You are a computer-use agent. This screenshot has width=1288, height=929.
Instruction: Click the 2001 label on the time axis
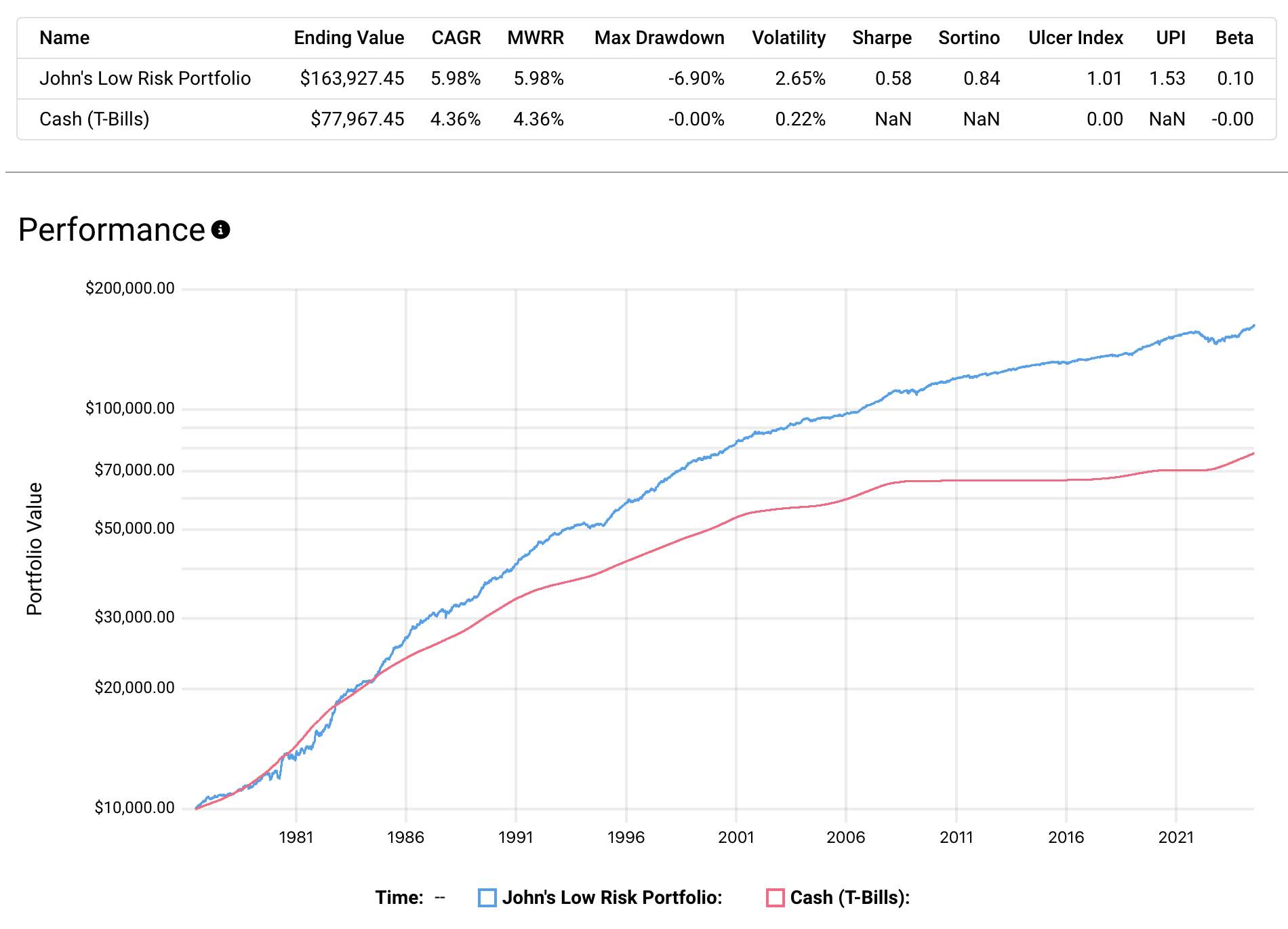[x=736, y=837]
